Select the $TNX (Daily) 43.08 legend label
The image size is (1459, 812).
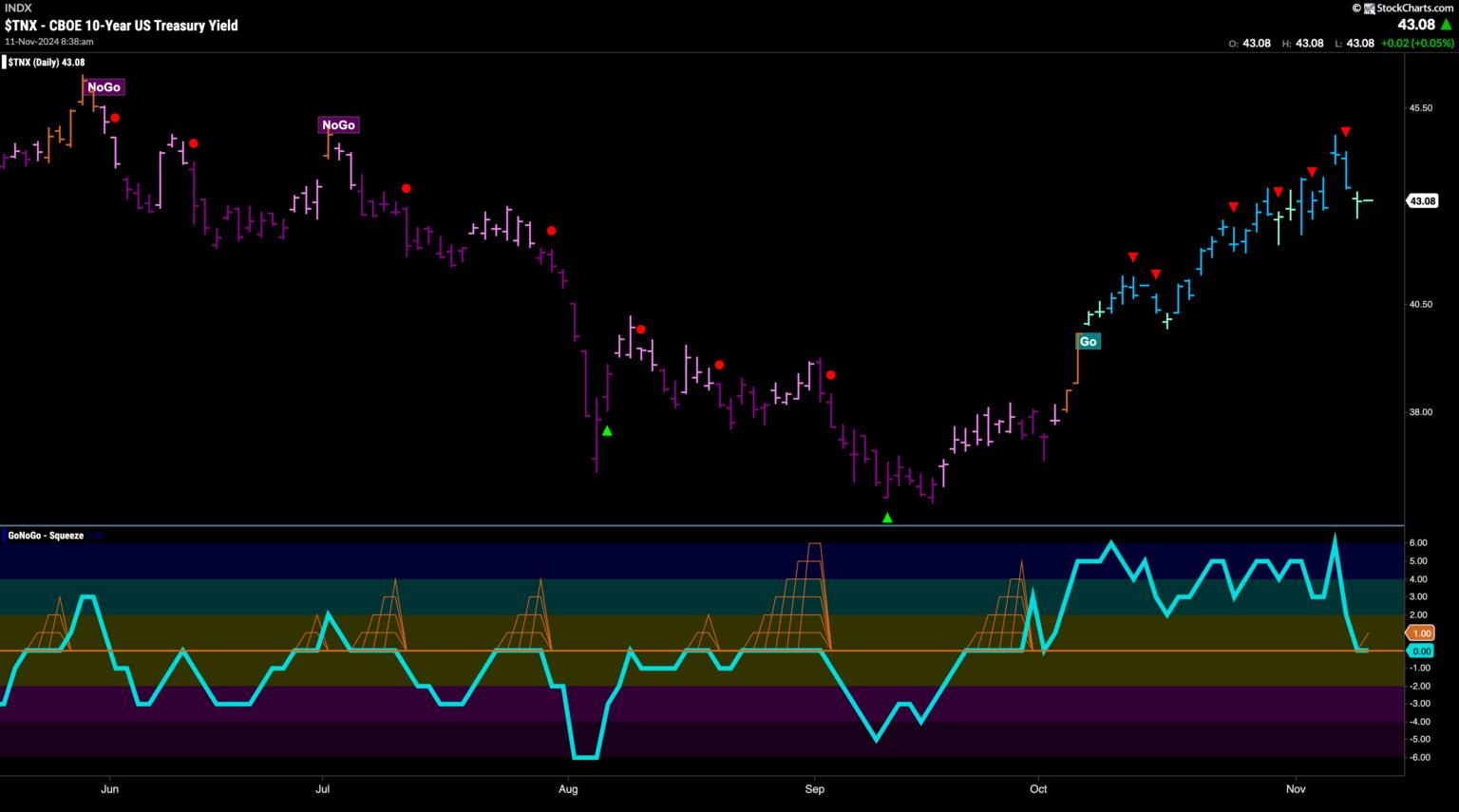tap(47, 63)
